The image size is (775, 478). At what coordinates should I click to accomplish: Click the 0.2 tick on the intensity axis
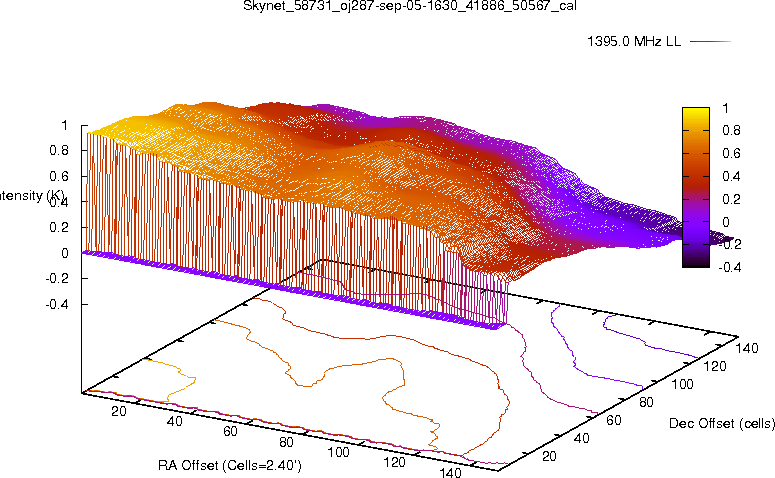(x=59, y=227)
